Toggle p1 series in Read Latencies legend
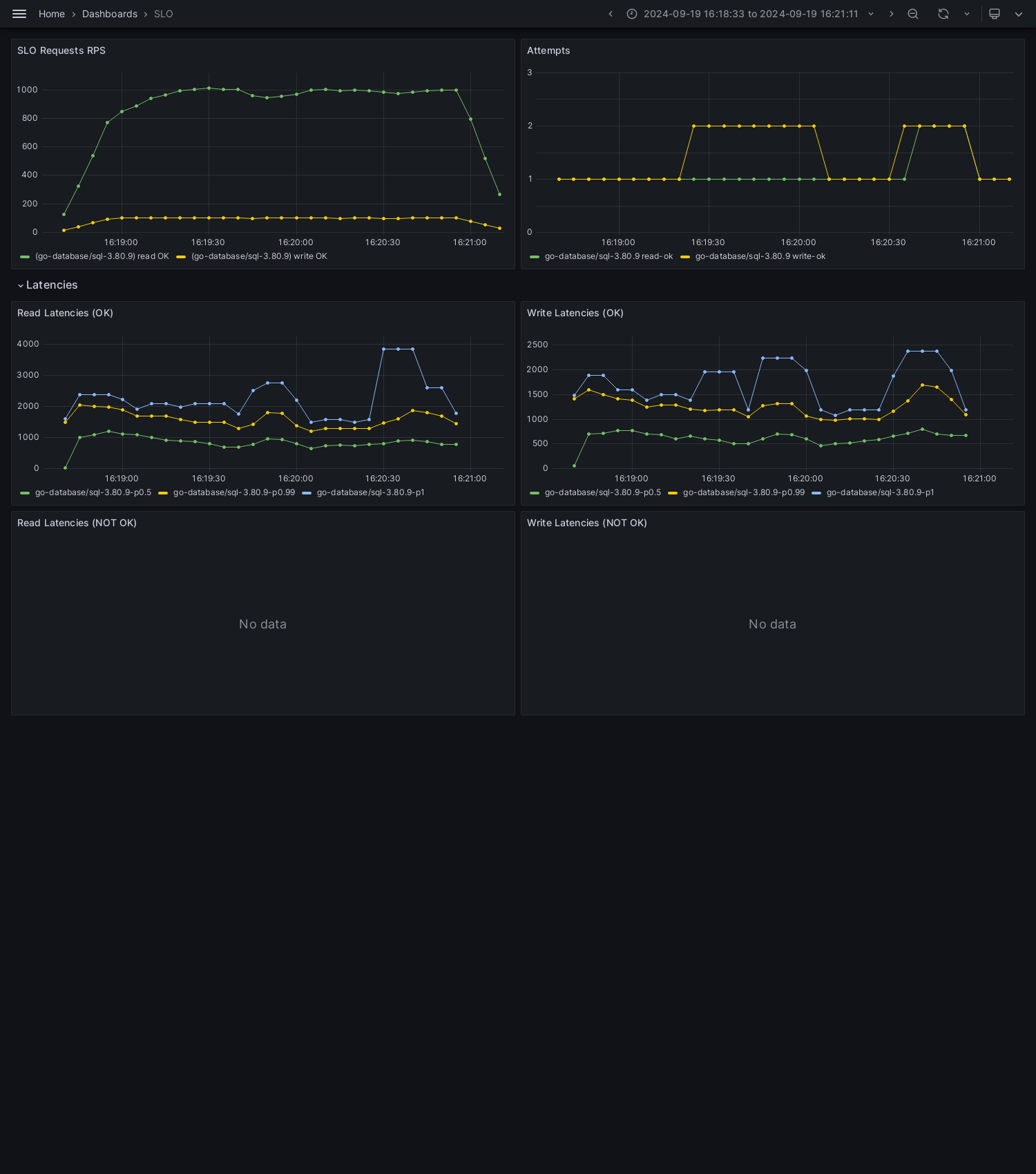This screenshot has width=1036, height=1174. pos(371,492)
